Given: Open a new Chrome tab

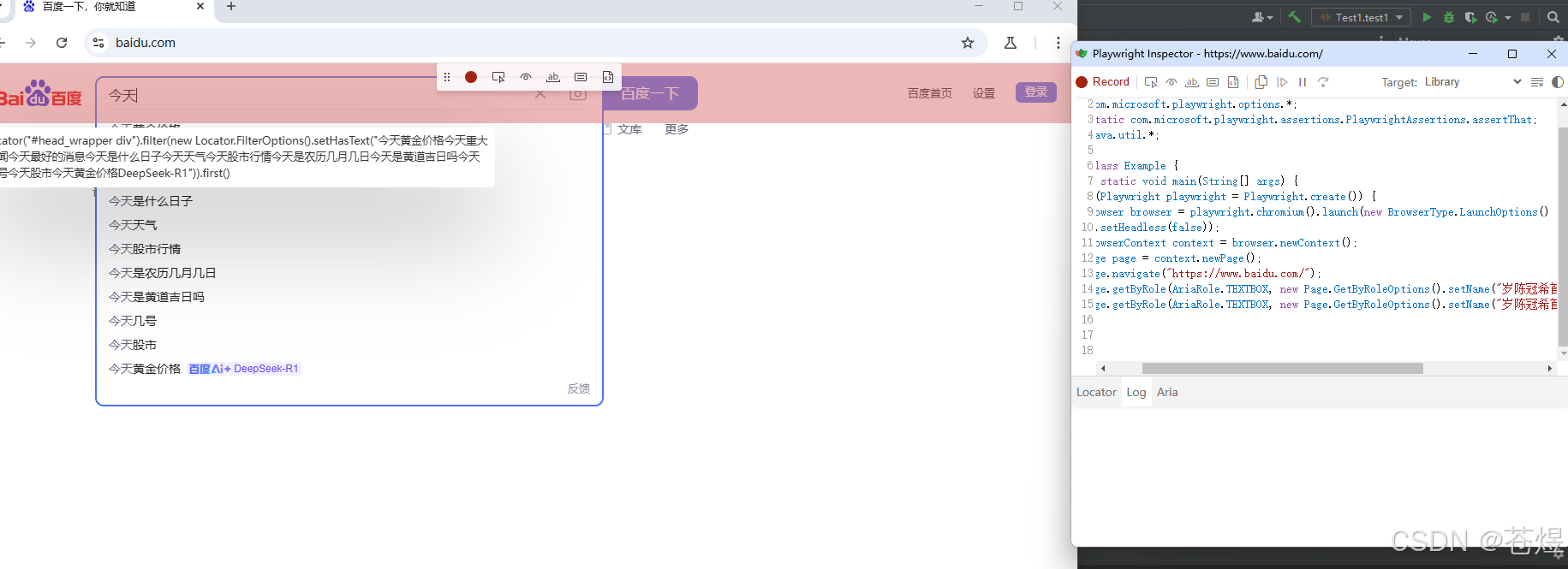Looking at the screenshot, I should pos(231,7).
